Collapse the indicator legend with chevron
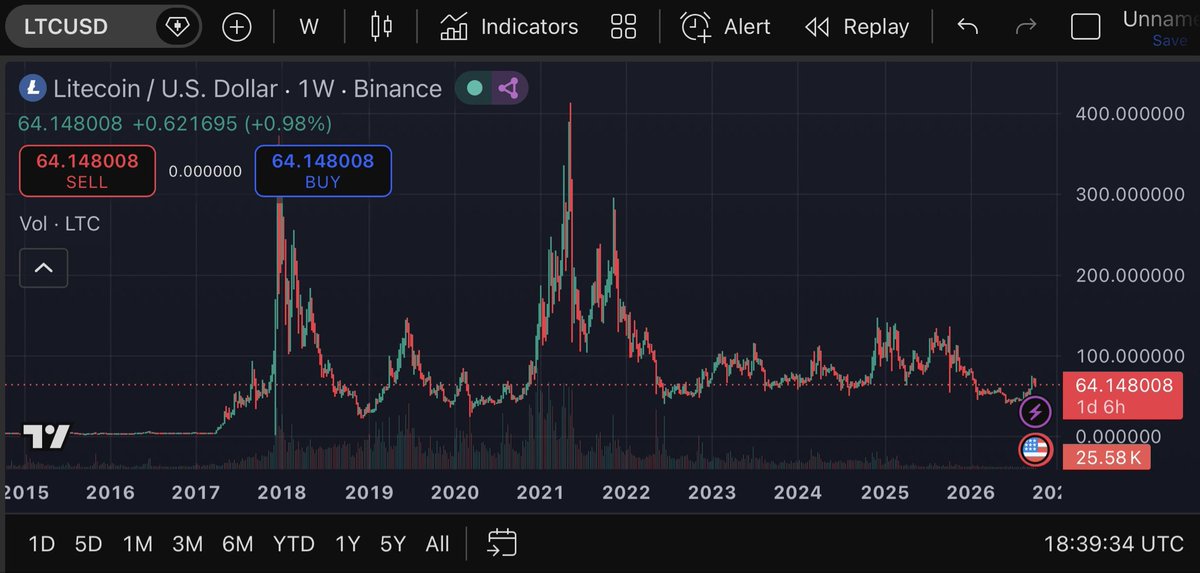 44,267
